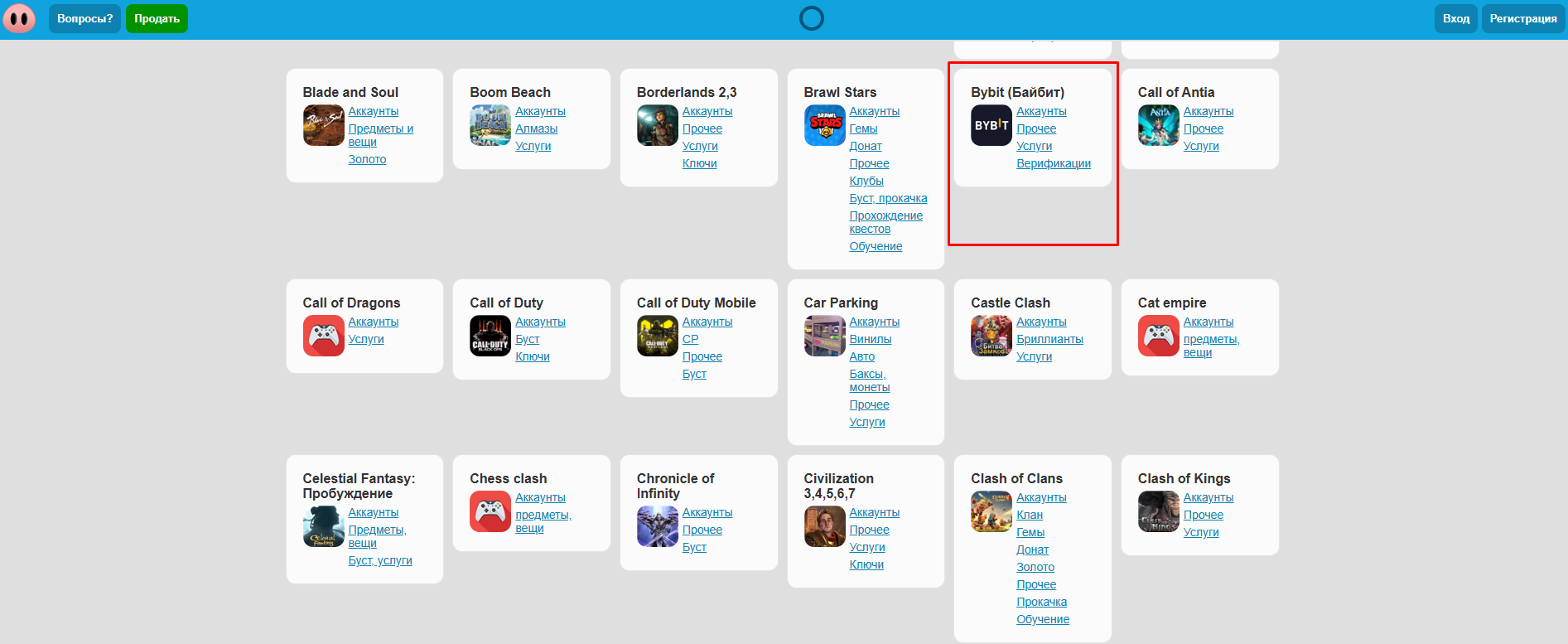Open Баксы, монеты under Car Parking
This screenshot has width=1568, height=644.
(870, 380)
